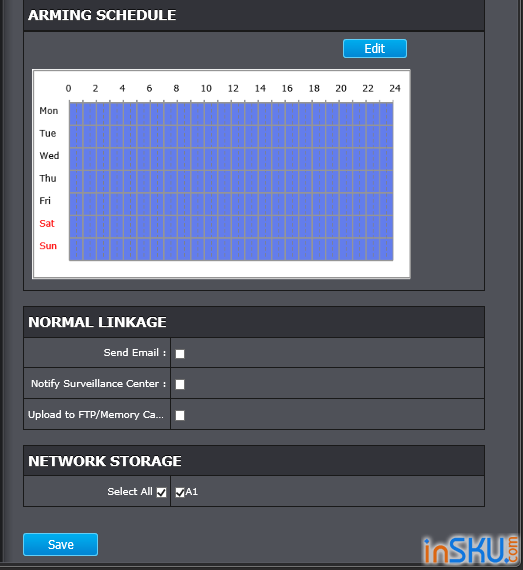This screenshot has height=570, width=523.
Task: Select the Wednesday schedule row
Action: tap(231, 159)
